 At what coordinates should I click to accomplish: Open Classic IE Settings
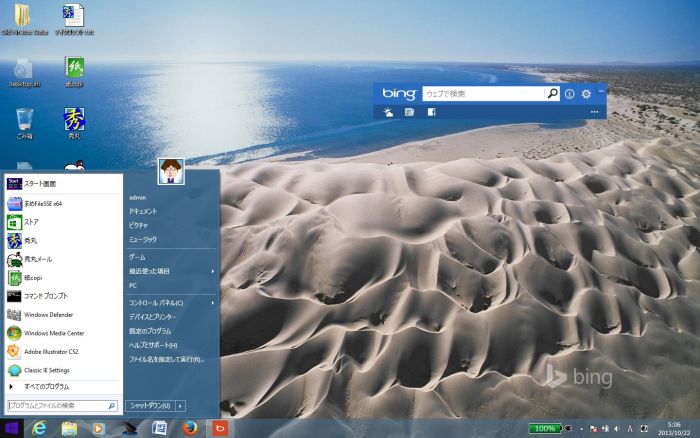coord(47,370)
